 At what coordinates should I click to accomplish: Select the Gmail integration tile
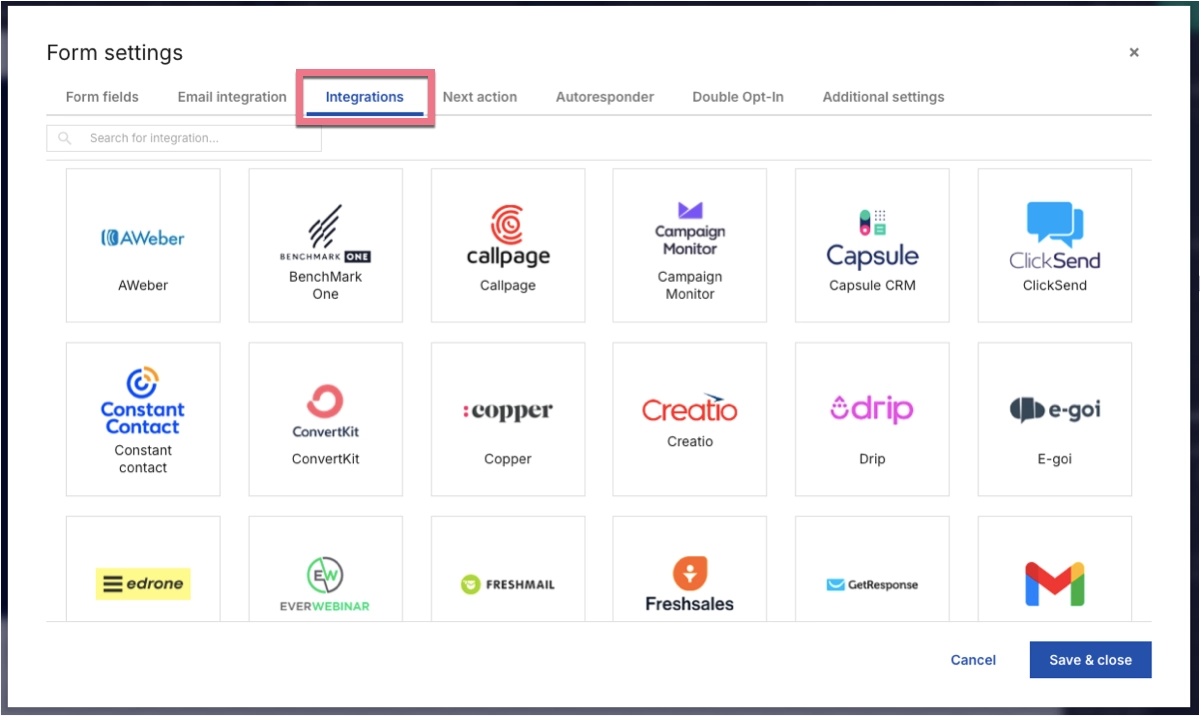[1054, 580]
